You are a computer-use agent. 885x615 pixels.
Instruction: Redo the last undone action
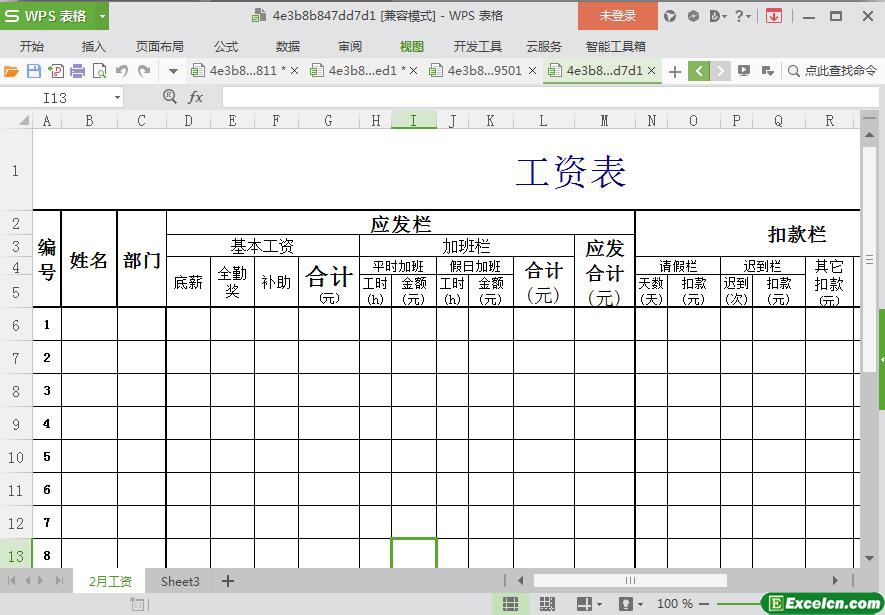tap(144, 71)
